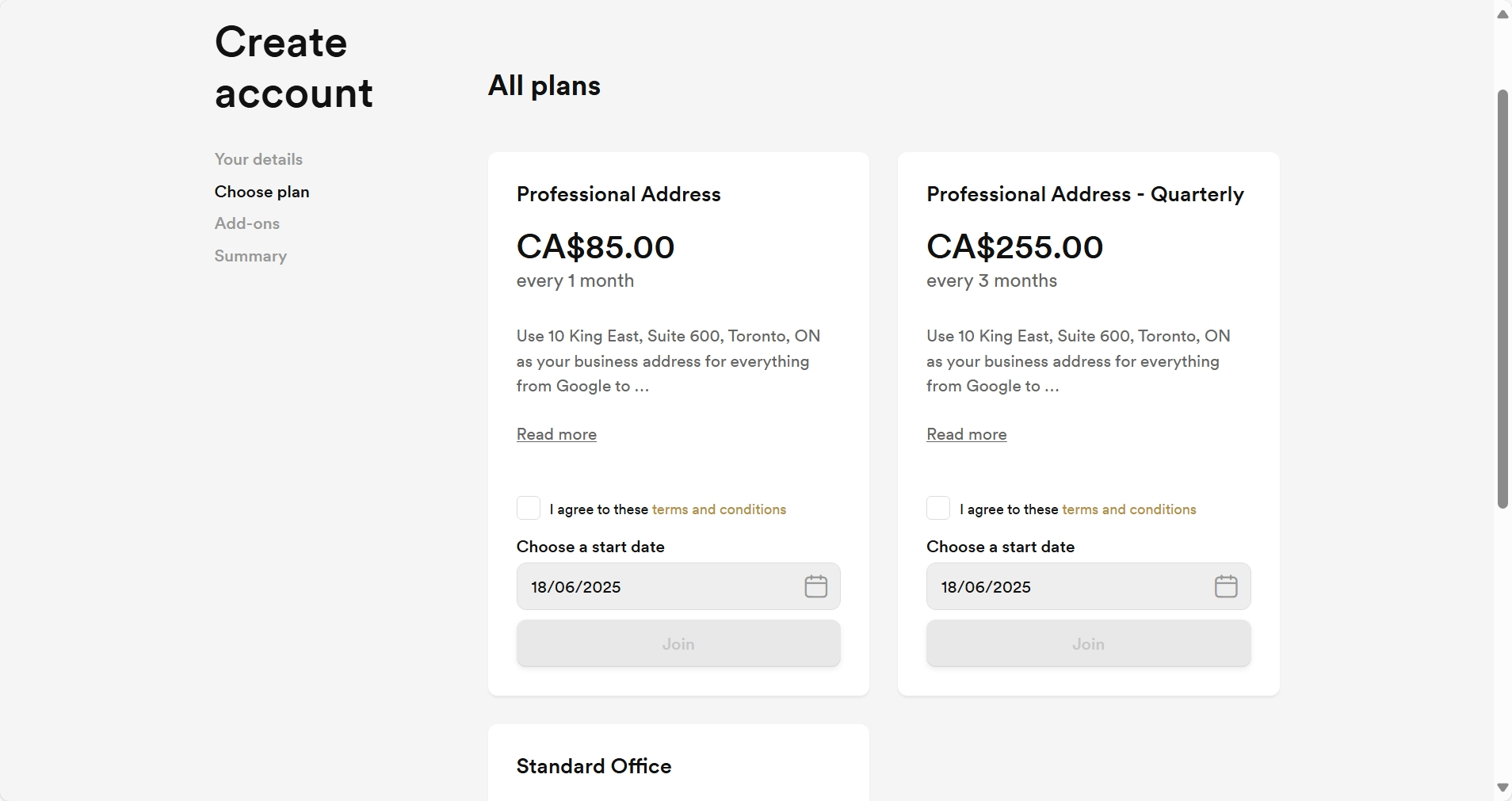Click the Quarterly plan start date field
1512x801 pixels.
[1088, 586]
